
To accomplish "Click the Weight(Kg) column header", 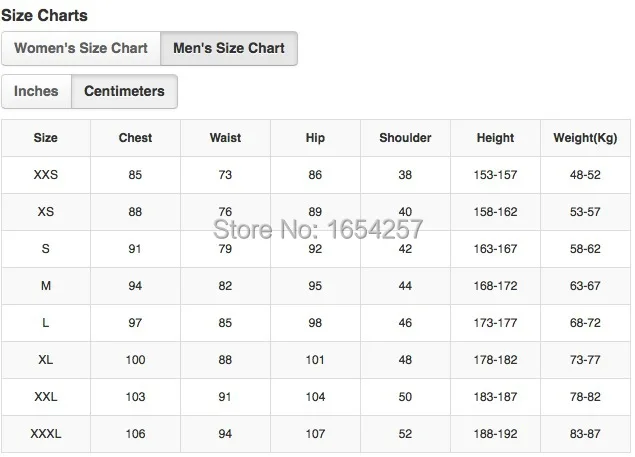I will coord(585,138).
